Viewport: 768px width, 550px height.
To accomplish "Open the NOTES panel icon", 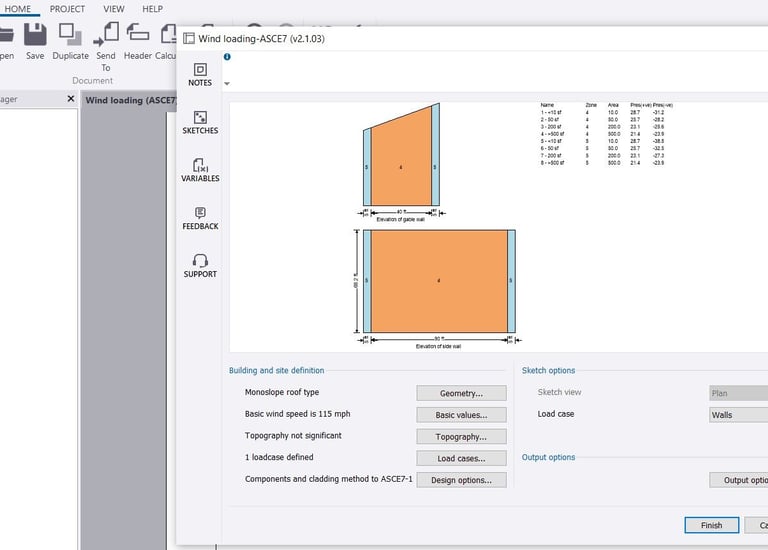I will click(x=200, y=70).
